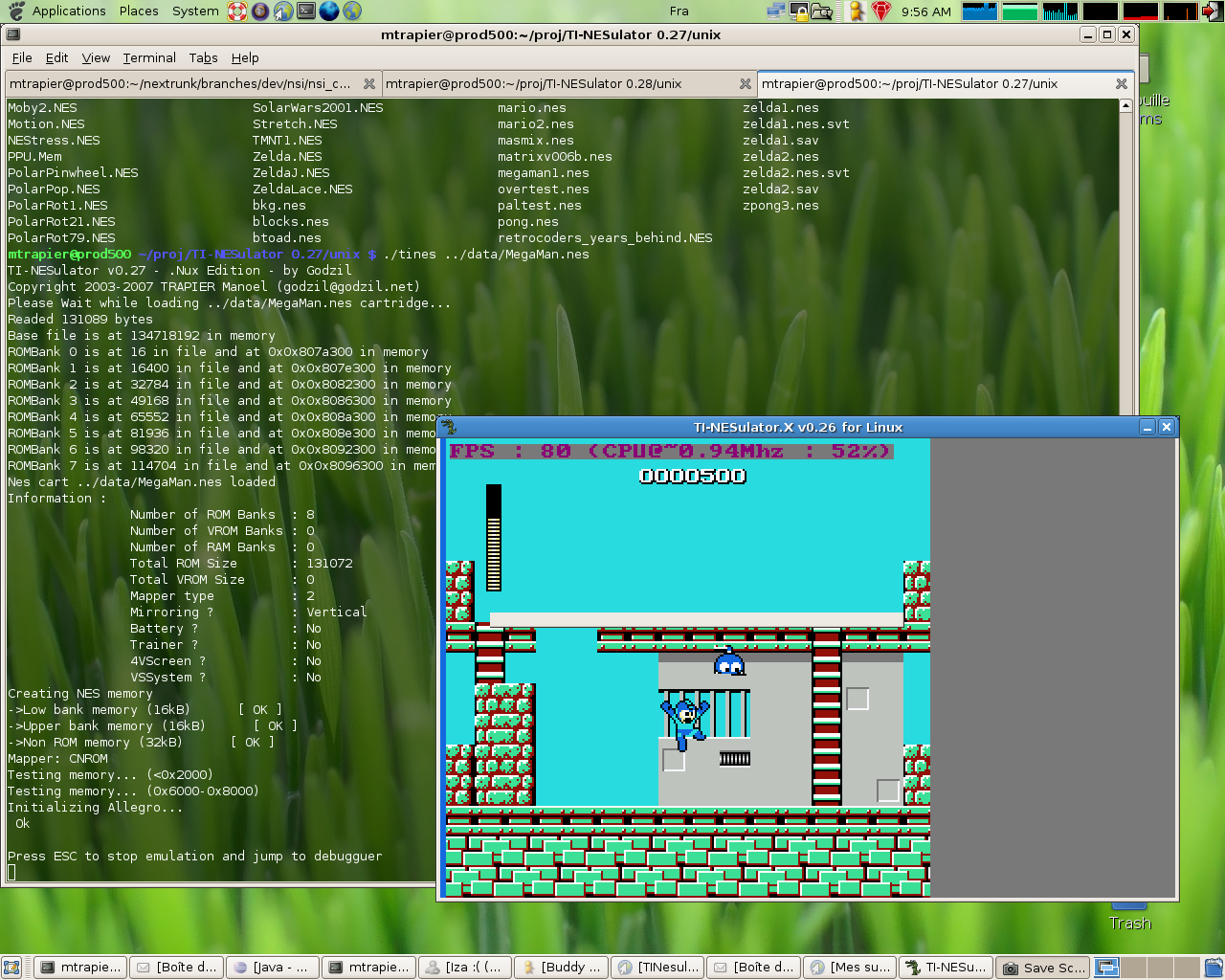Click the show desktop button in taskbar

11,968
